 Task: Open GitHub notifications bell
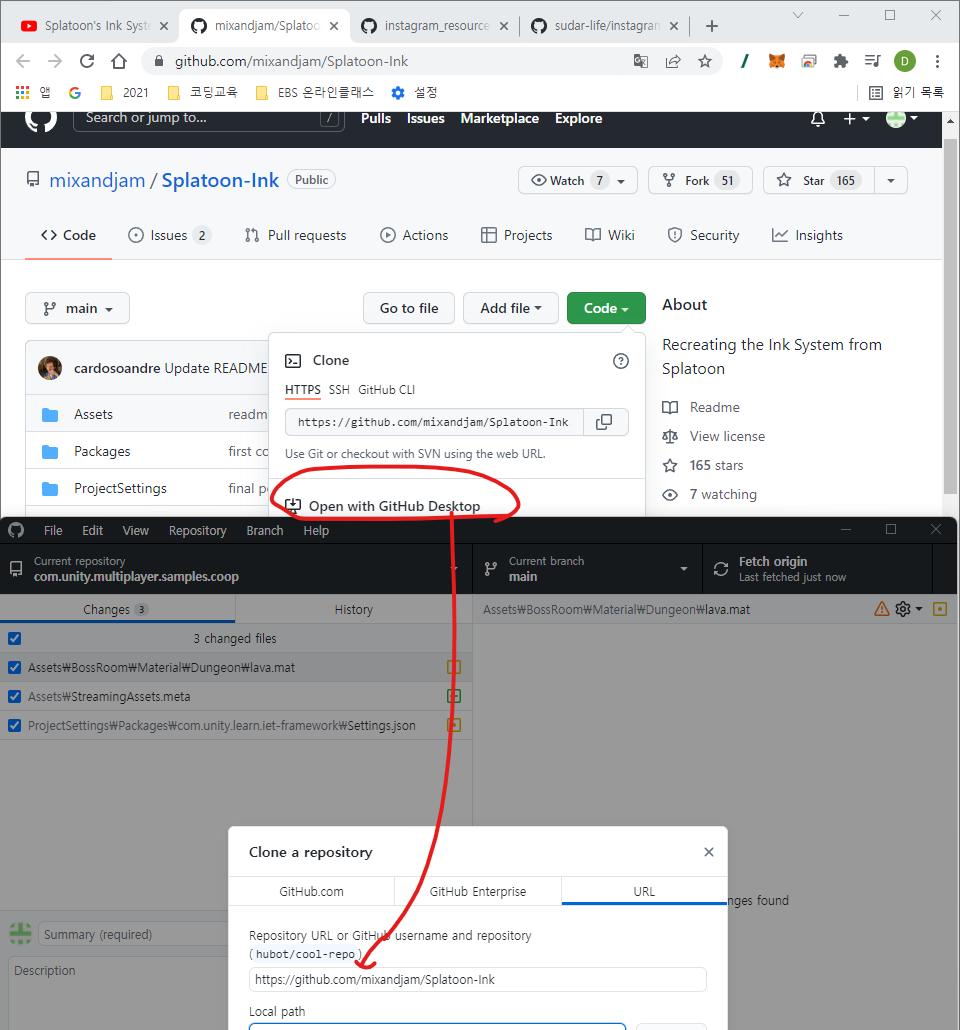[x=817, y=119]
